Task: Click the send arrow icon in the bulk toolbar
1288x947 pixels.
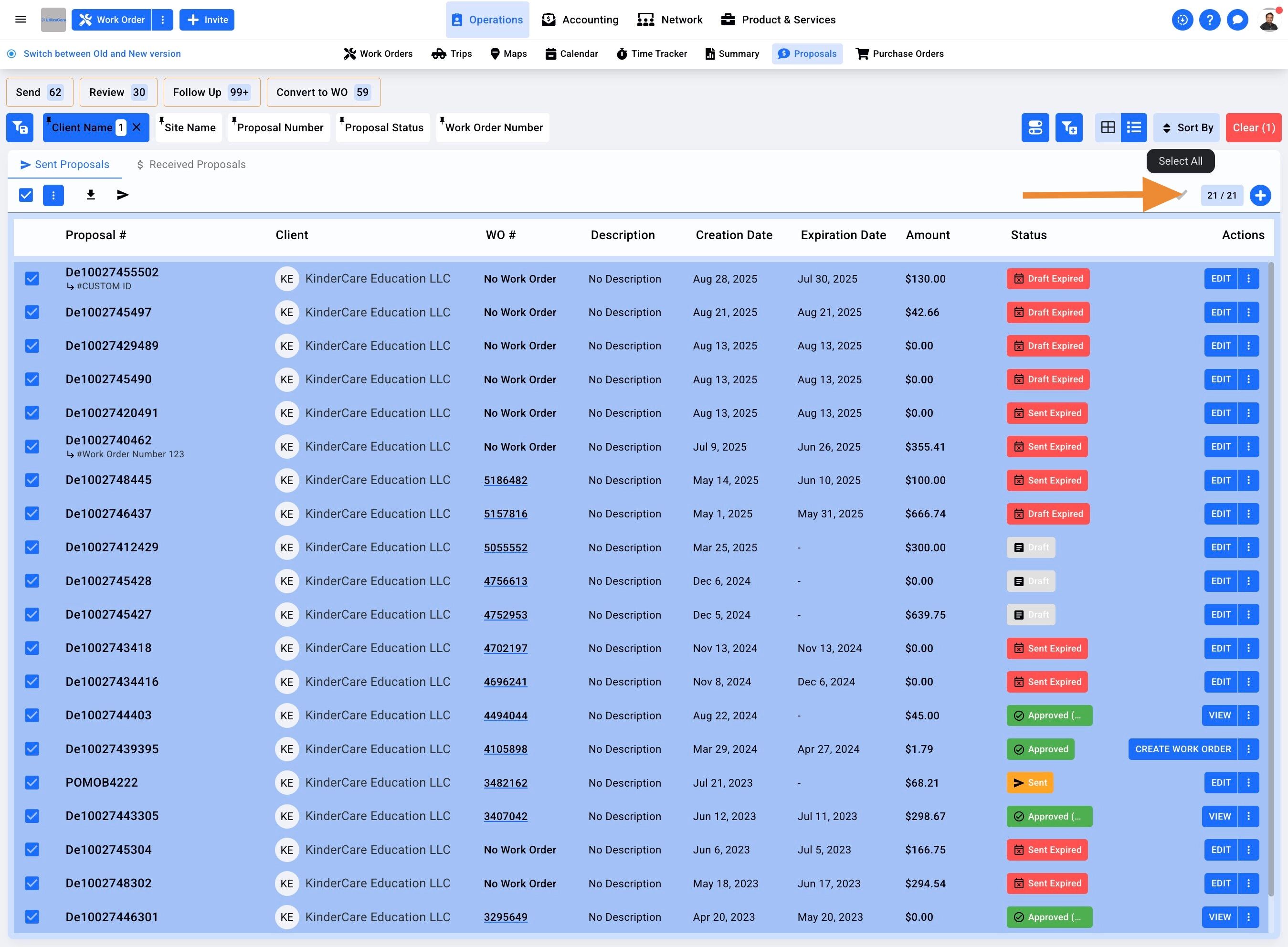Action: coord(123,195)
